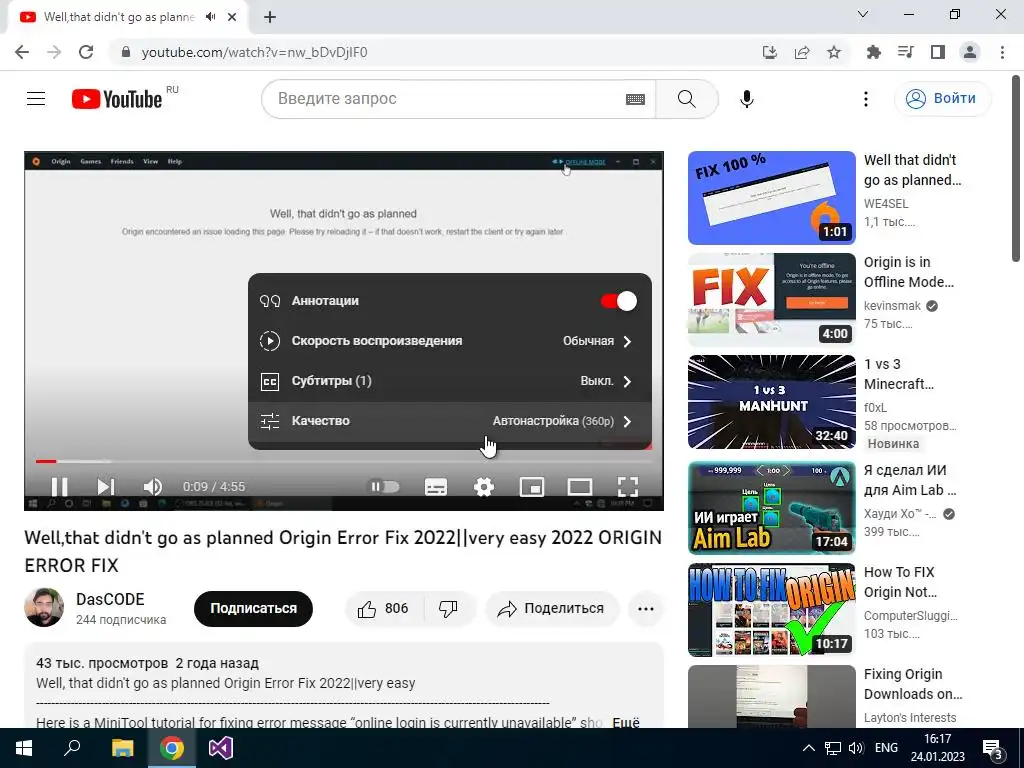Screen dimensions: 1024x768
Task: Open Скорость воспроизведения submenu
Action: click(450, 341)
